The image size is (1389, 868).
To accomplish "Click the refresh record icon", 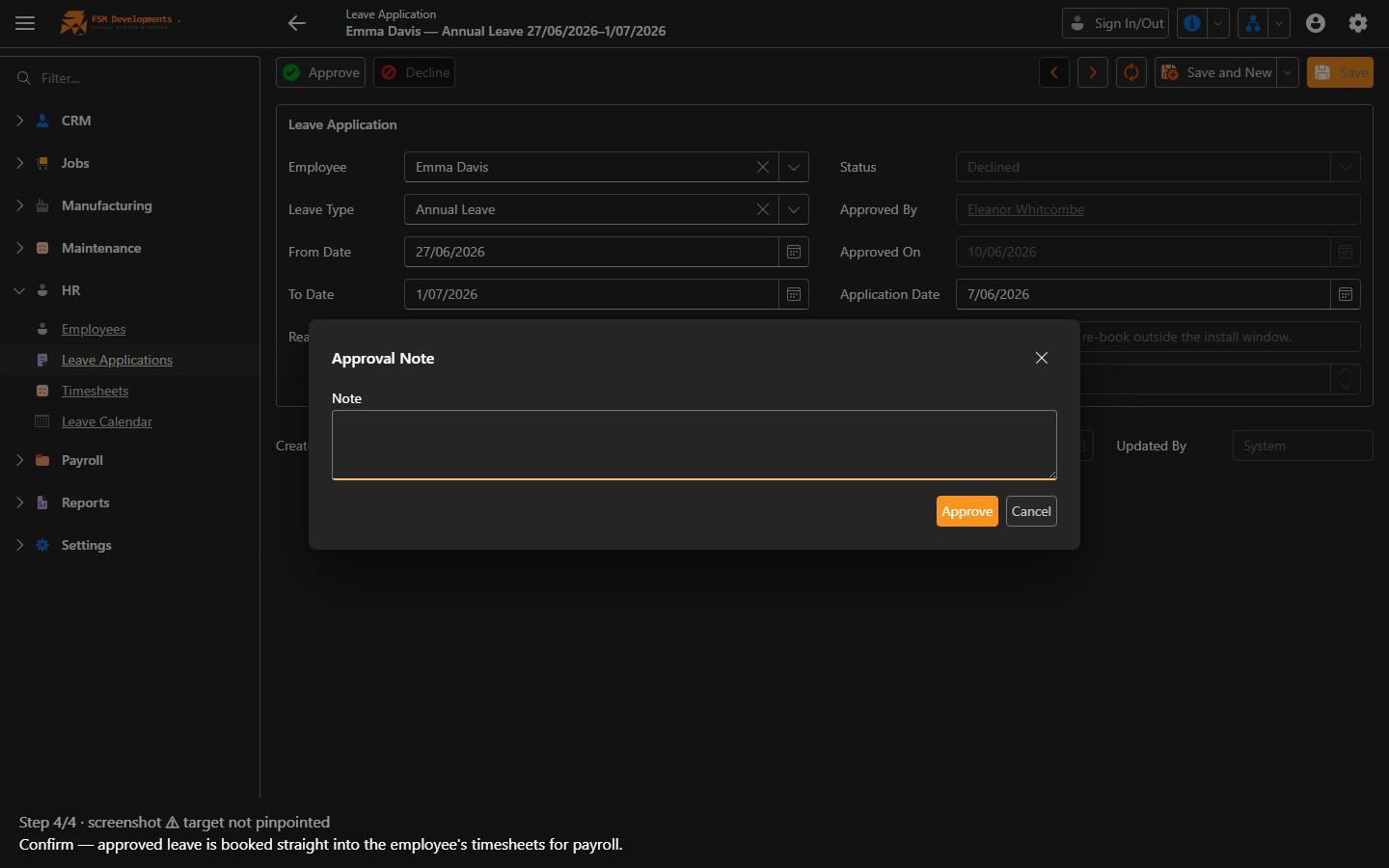I will point(1131,72).
